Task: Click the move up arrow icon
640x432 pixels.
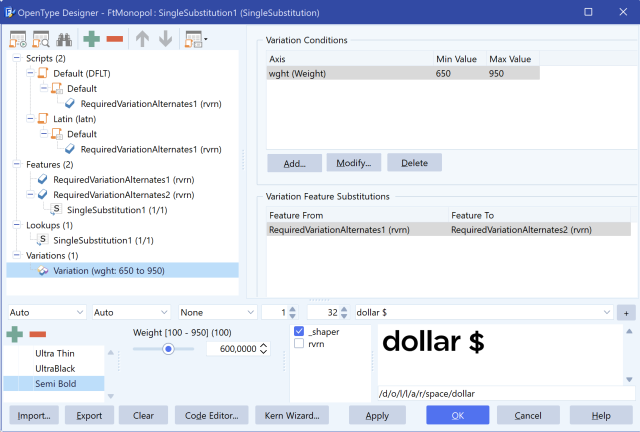Action: 142,40
